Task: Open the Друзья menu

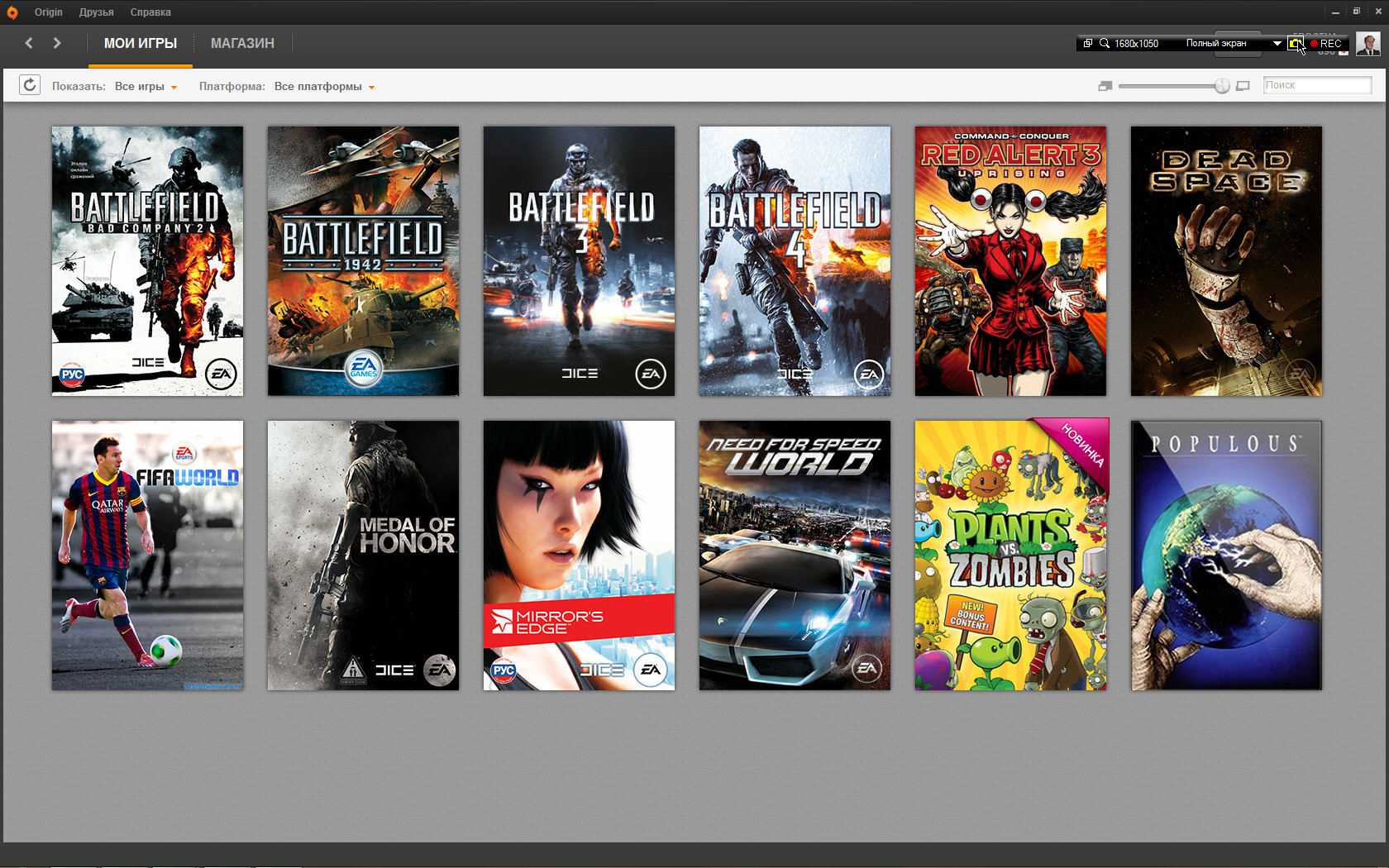Action: (97, 12)
